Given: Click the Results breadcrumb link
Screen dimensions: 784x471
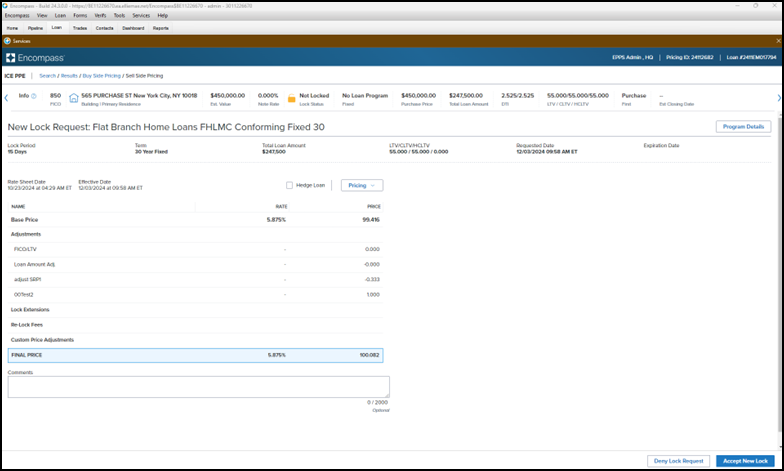Looking at the screenshot, I should pos(69,76).
